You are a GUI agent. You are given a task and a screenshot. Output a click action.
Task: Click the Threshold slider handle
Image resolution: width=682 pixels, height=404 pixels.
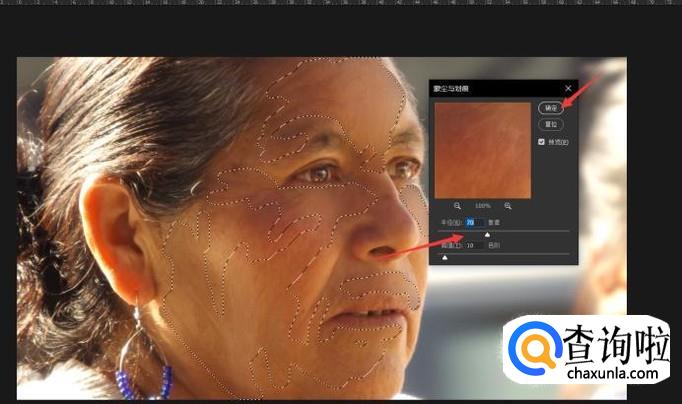pyautogui.click(x=445, y=257)
